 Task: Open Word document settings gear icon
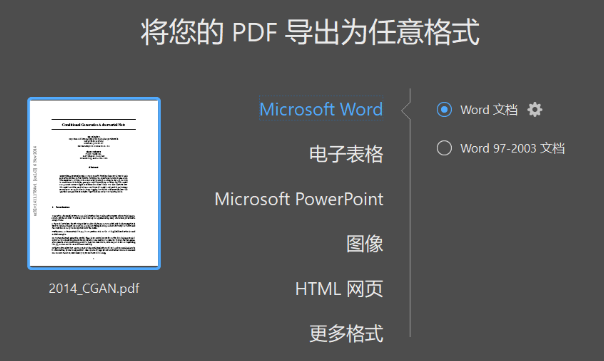[x=534, y=110]
